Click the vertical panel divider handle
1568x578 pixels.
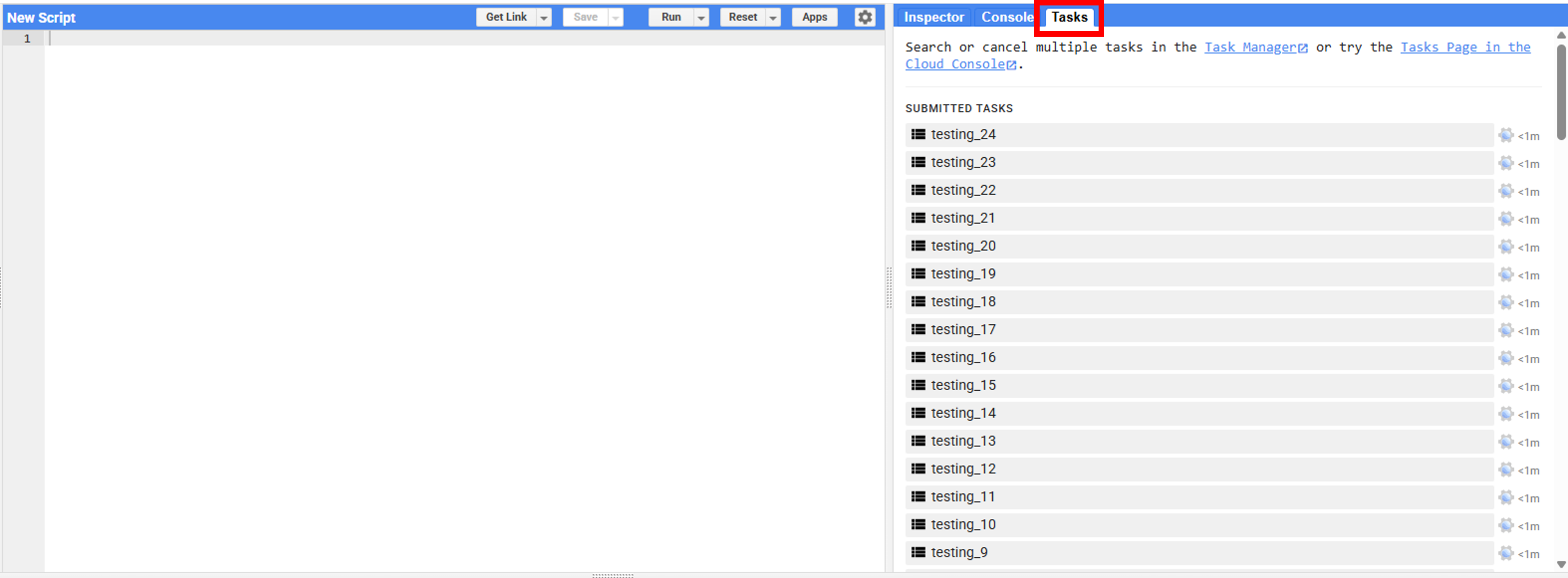tap(889, 288)
